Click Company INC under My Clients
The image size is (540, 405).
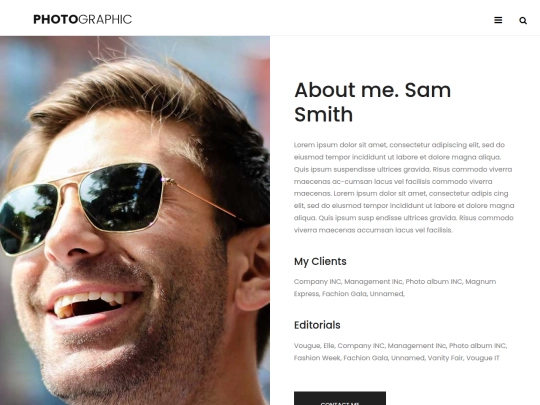point(317,282)
